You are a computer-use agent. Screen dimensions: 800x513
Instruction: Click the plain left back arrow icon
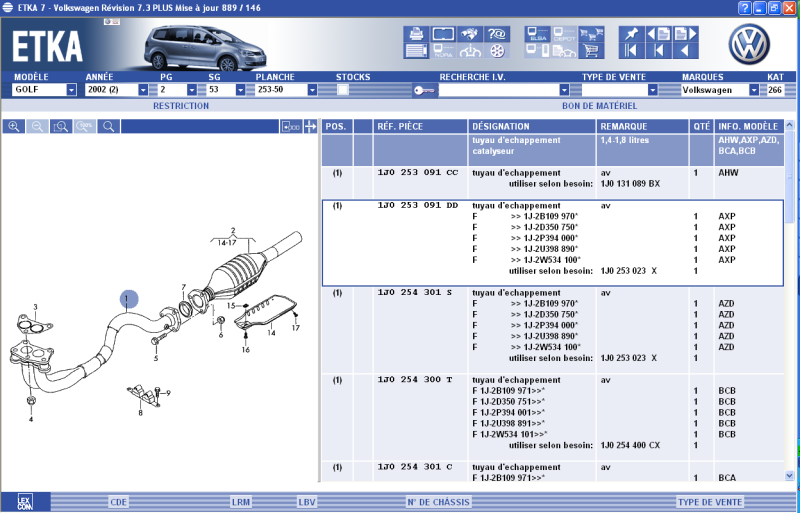[x=685, y=51]
